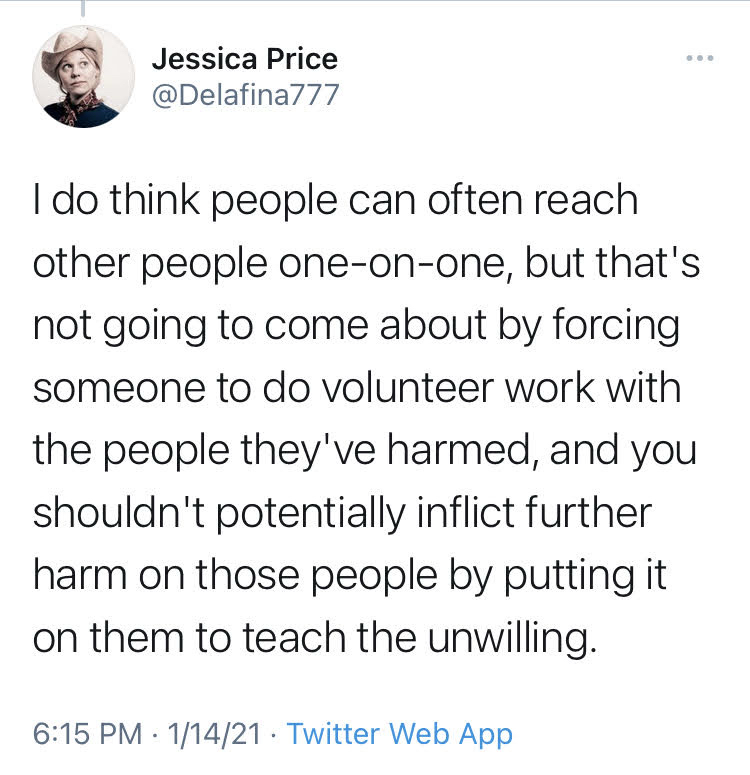Open the Jessica Price display name link
750x775 pixels.
click(245, 59)
